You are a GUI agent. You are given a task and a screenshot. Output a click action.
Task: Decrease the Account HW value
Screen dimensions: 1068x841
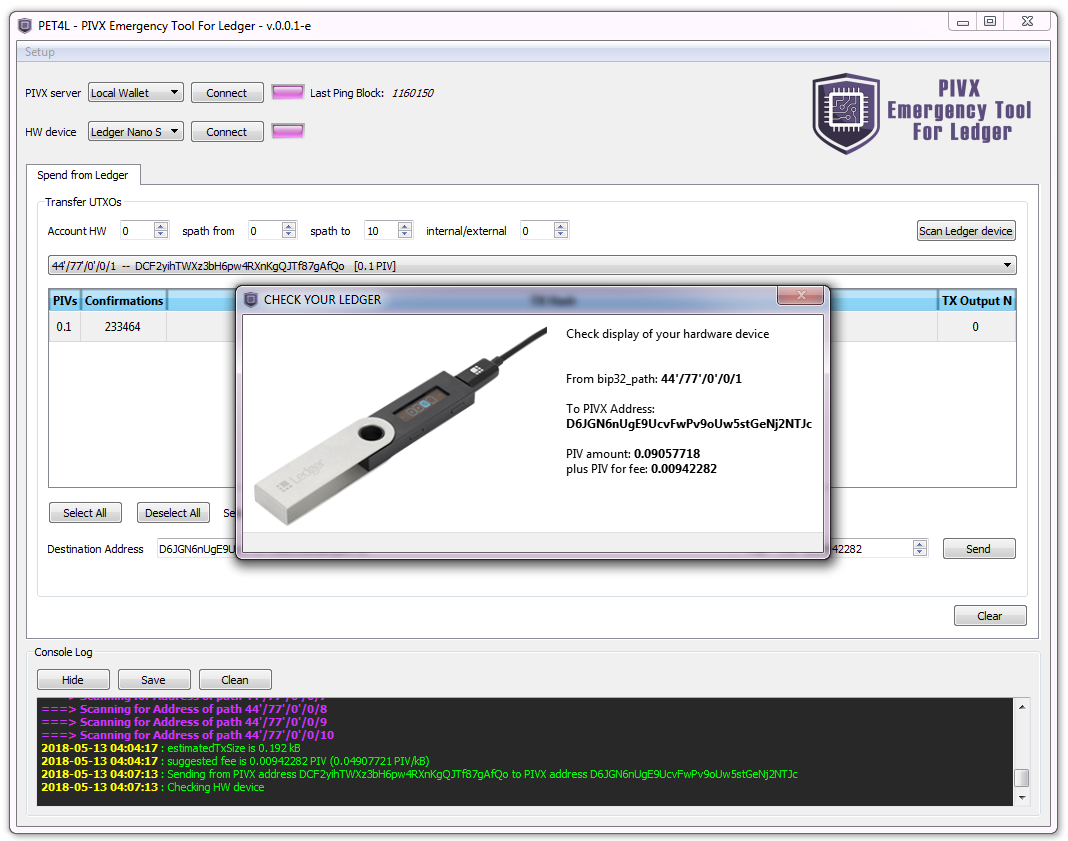[x=161, y=235]
